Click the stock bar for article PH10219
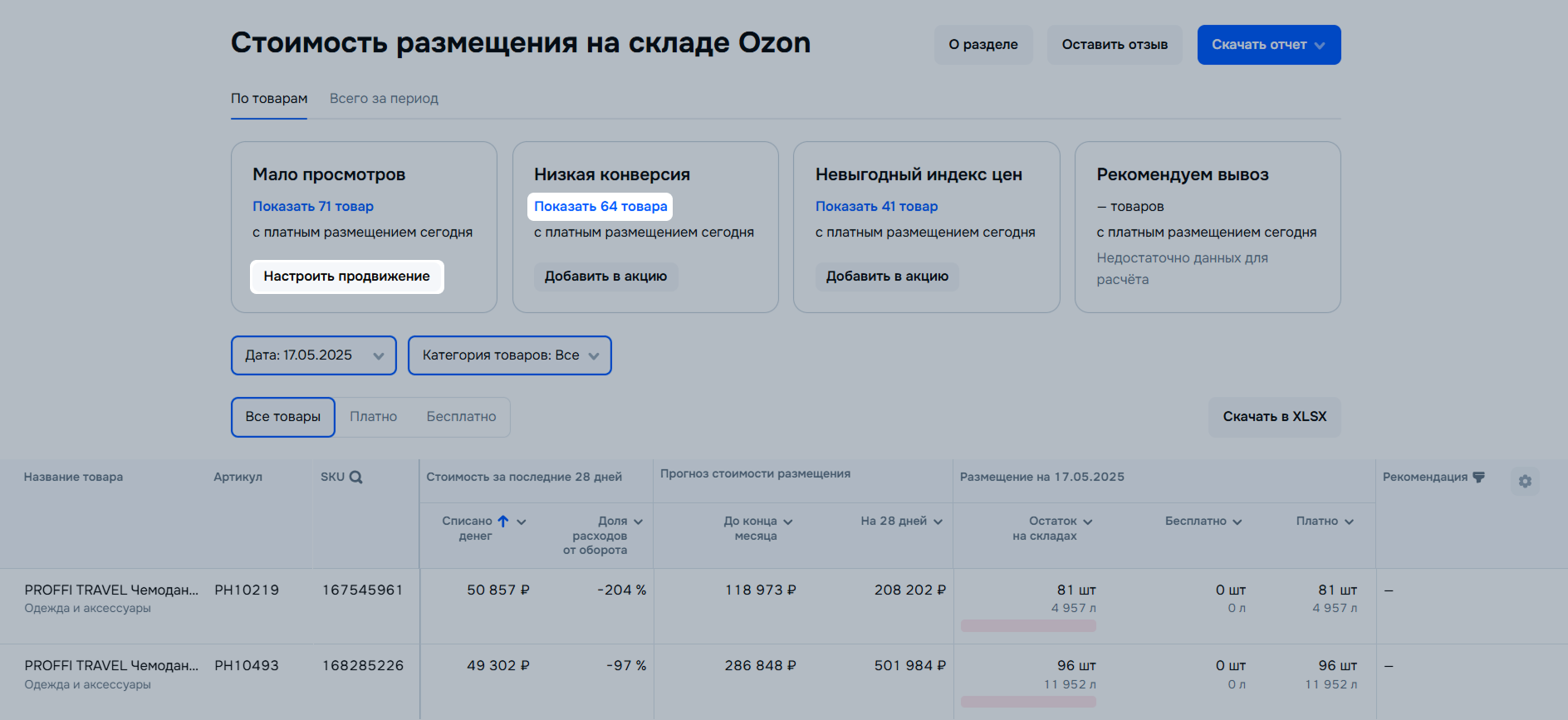Screen dimensions: 1568x720 1028,626
